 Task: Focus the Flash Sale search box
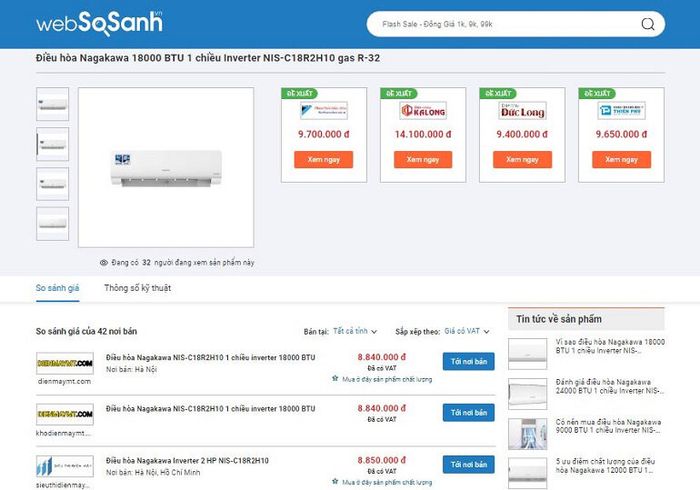click(516, 24)
